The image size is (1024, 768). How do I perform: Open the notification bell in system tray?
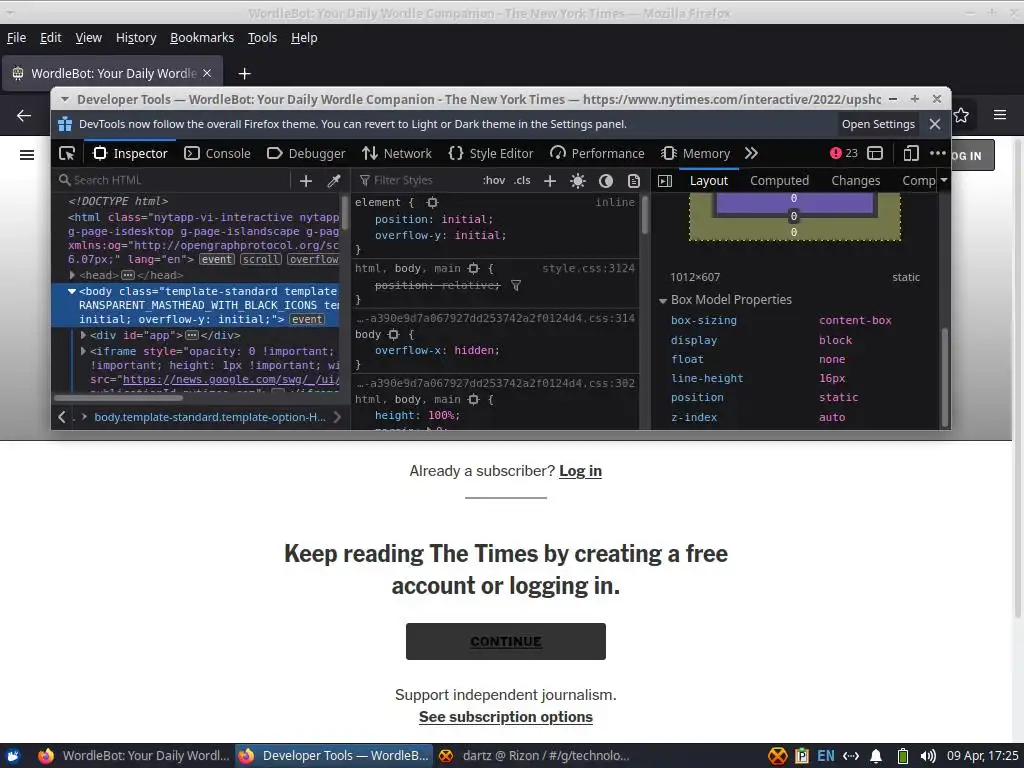point(876,756)
